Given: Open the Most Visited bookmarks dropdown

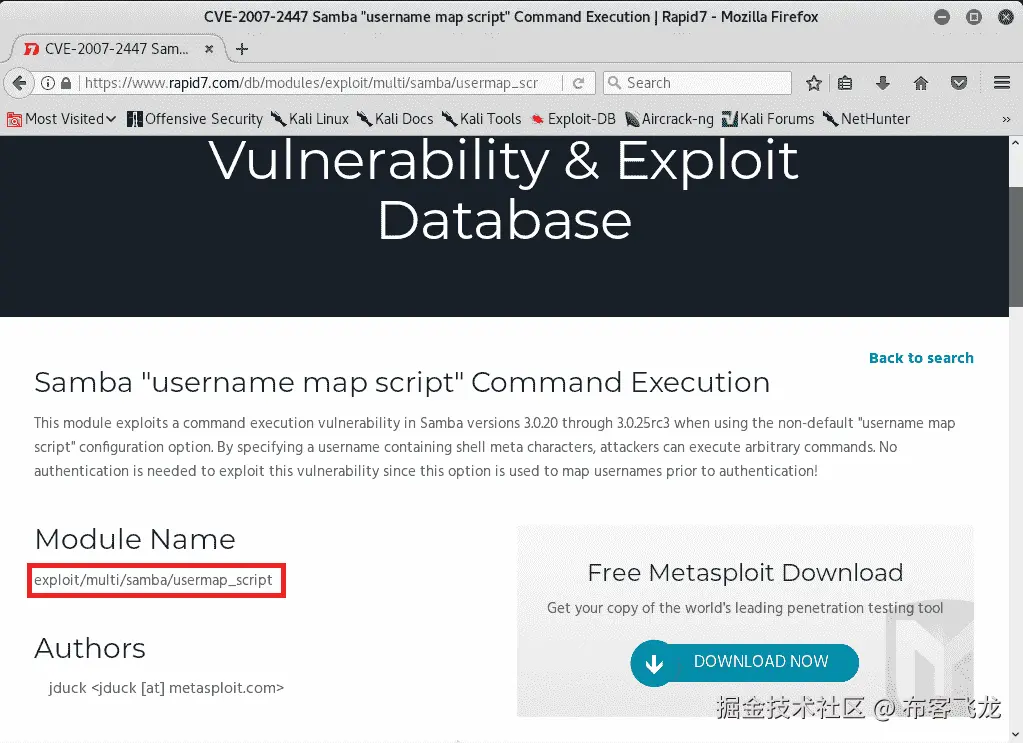Looking at the screenshot, I should click(61, 119).
